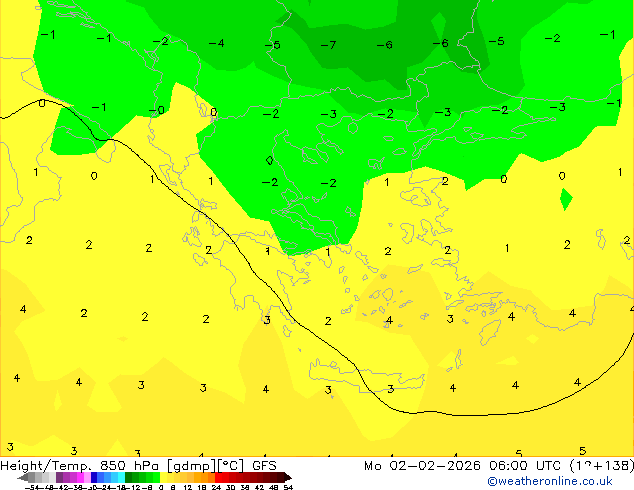Click the dark green swatch in the legend
Viewport: 634px width, 490px height.
129,477
